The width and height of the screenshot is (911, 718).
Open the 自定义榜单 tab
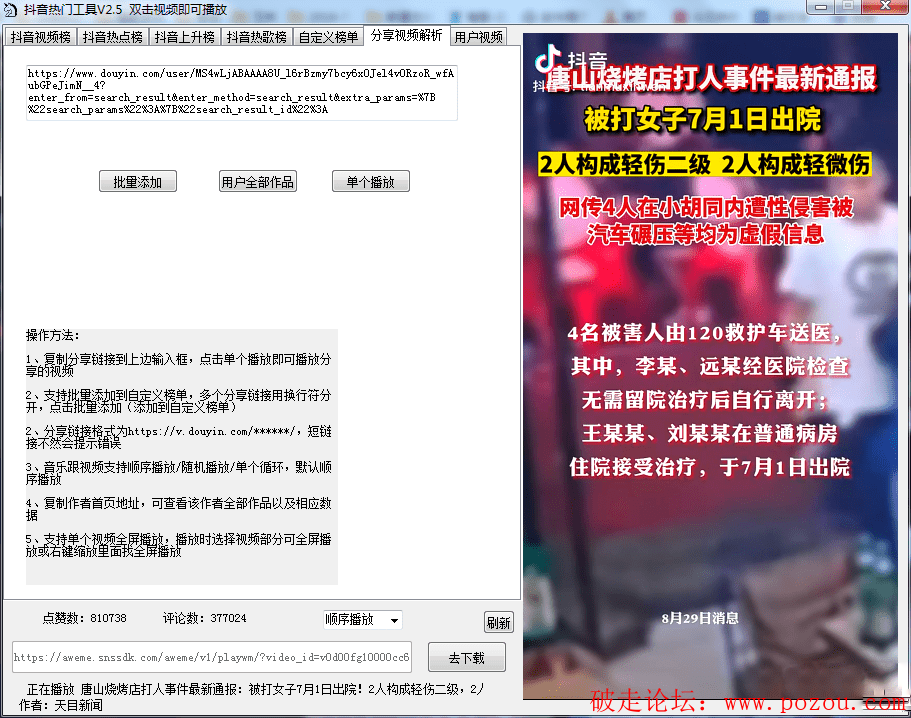click(x=328, y=37)
